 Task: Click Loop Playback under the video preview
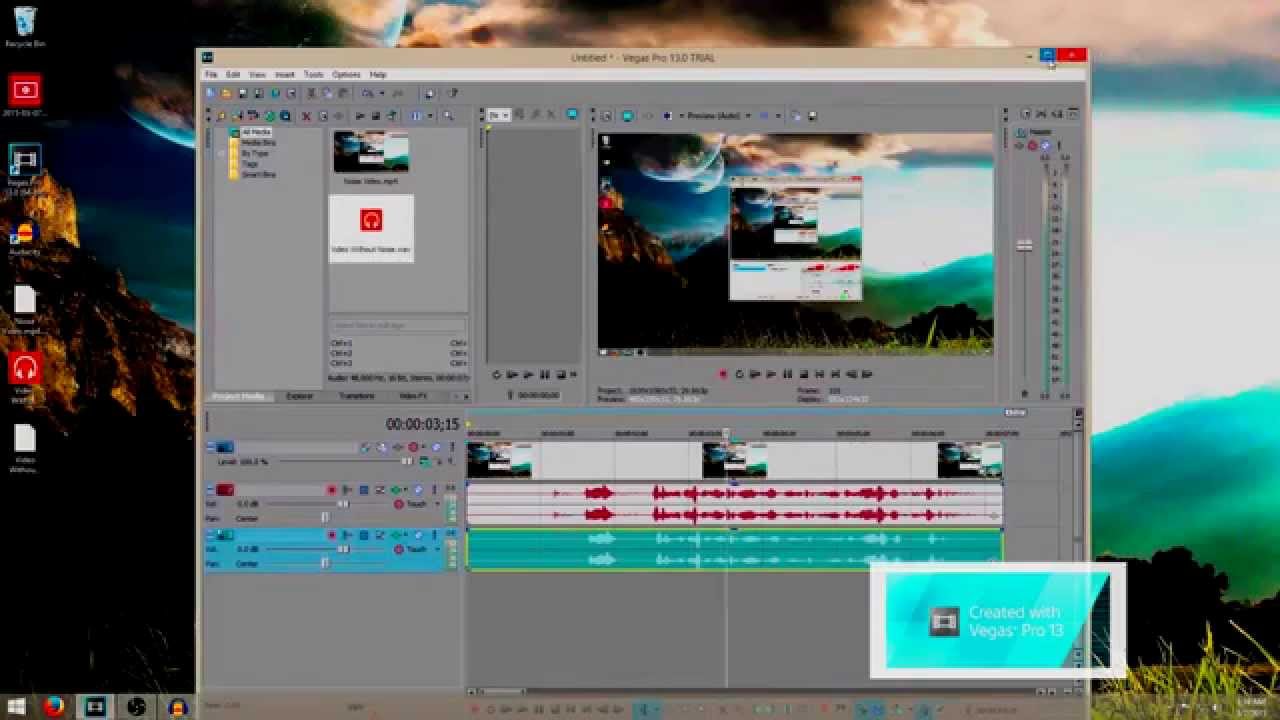(740, 375)
